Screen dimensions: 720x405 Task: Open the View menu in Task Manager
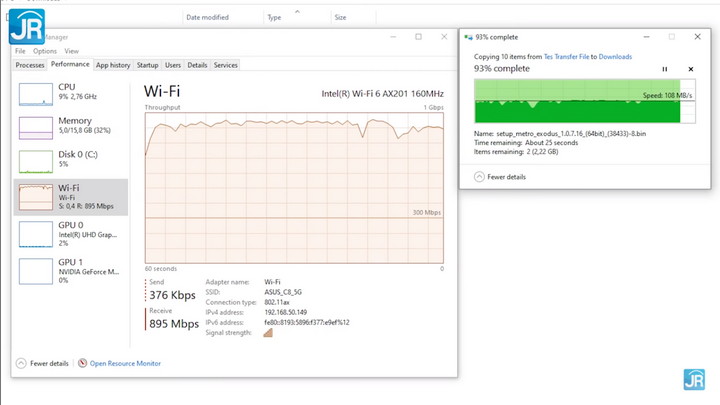click(71, 51)
